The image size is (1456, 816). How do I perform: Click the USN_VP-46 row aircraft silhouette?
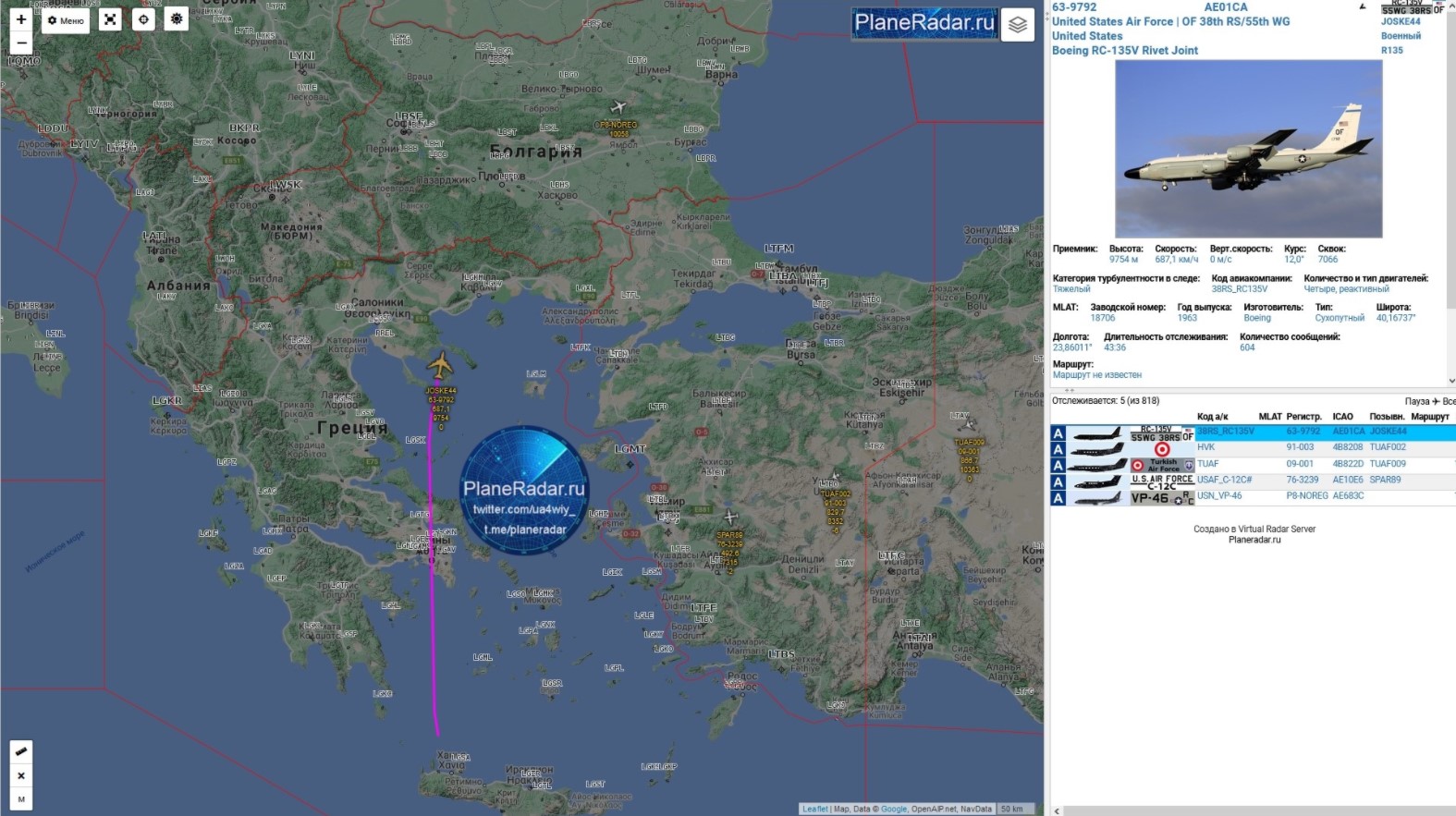(x=1097, y=497)
